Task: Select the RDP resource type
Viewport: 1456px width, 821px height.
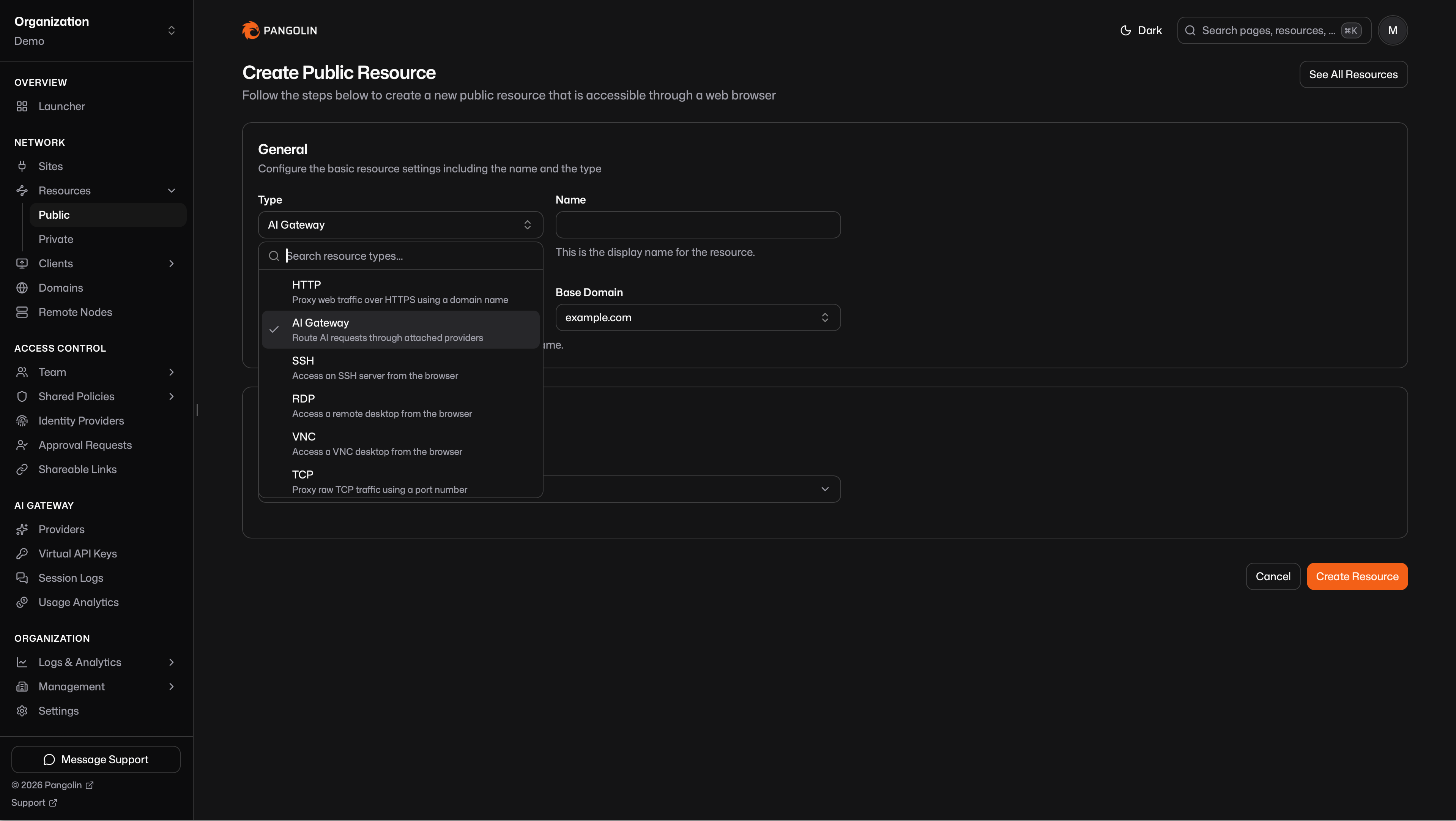Action: pos(400,406)
